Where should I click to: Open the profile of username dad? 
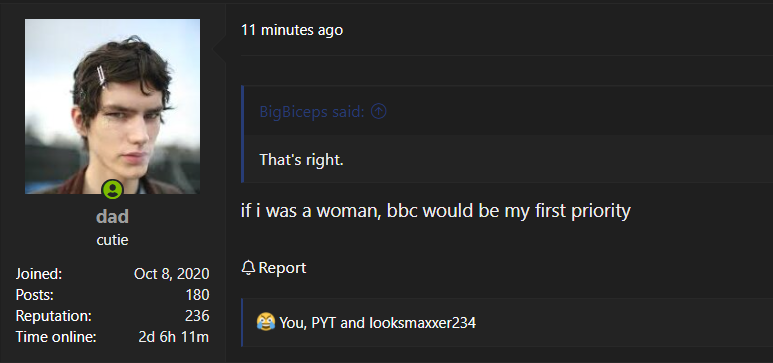[x=112, y=217]
